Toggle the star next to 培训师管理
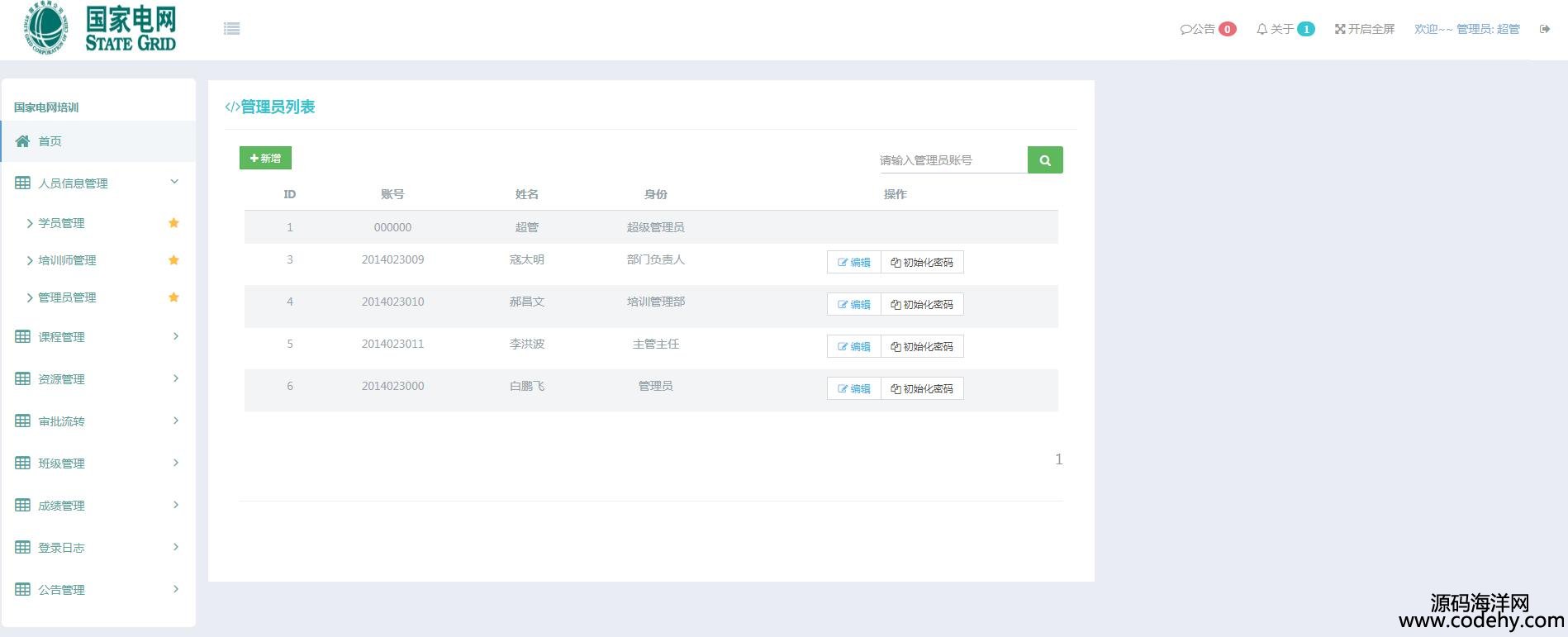 (173, 260)
